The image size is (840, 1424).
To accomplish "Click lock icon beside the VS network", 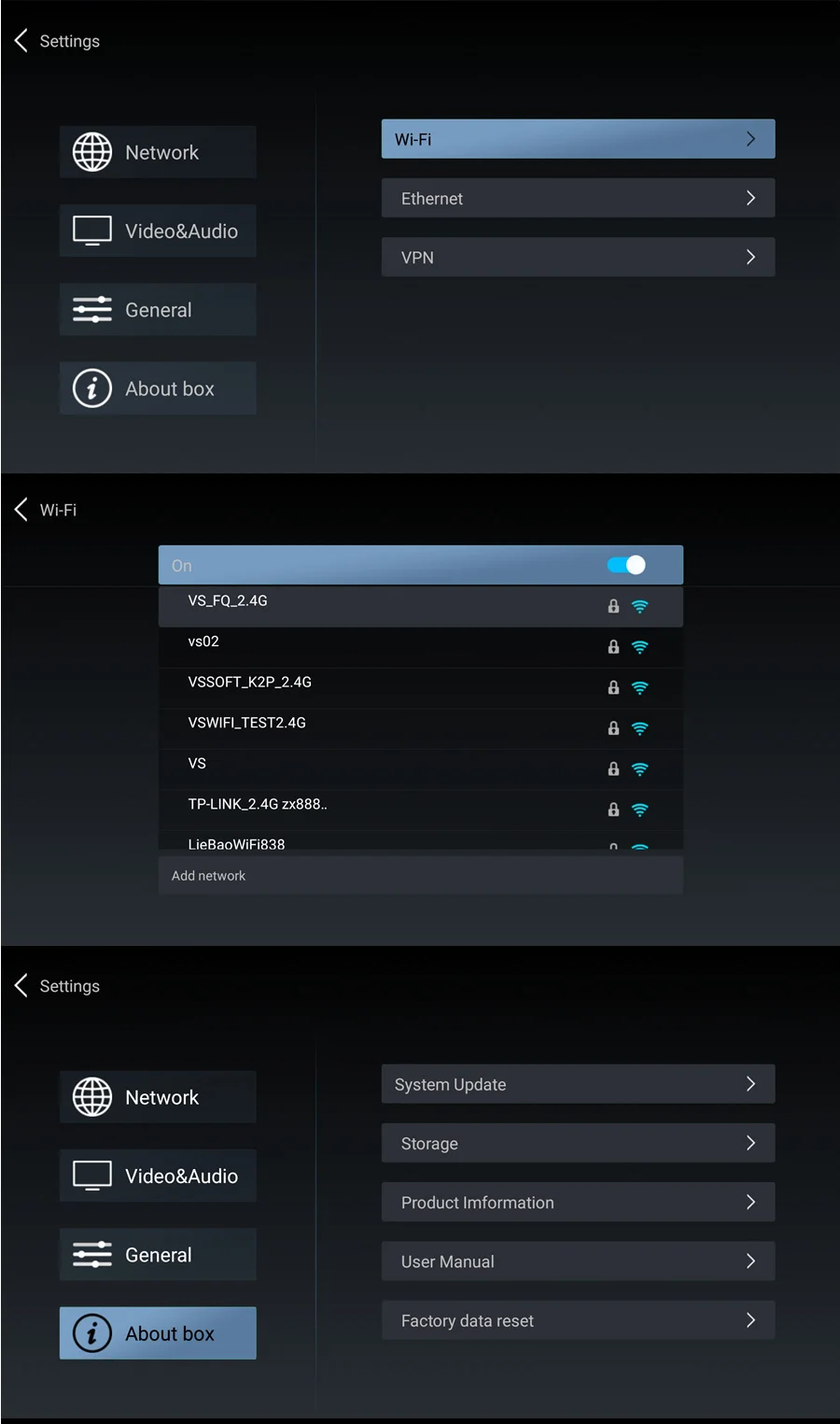I will point(613,768).
